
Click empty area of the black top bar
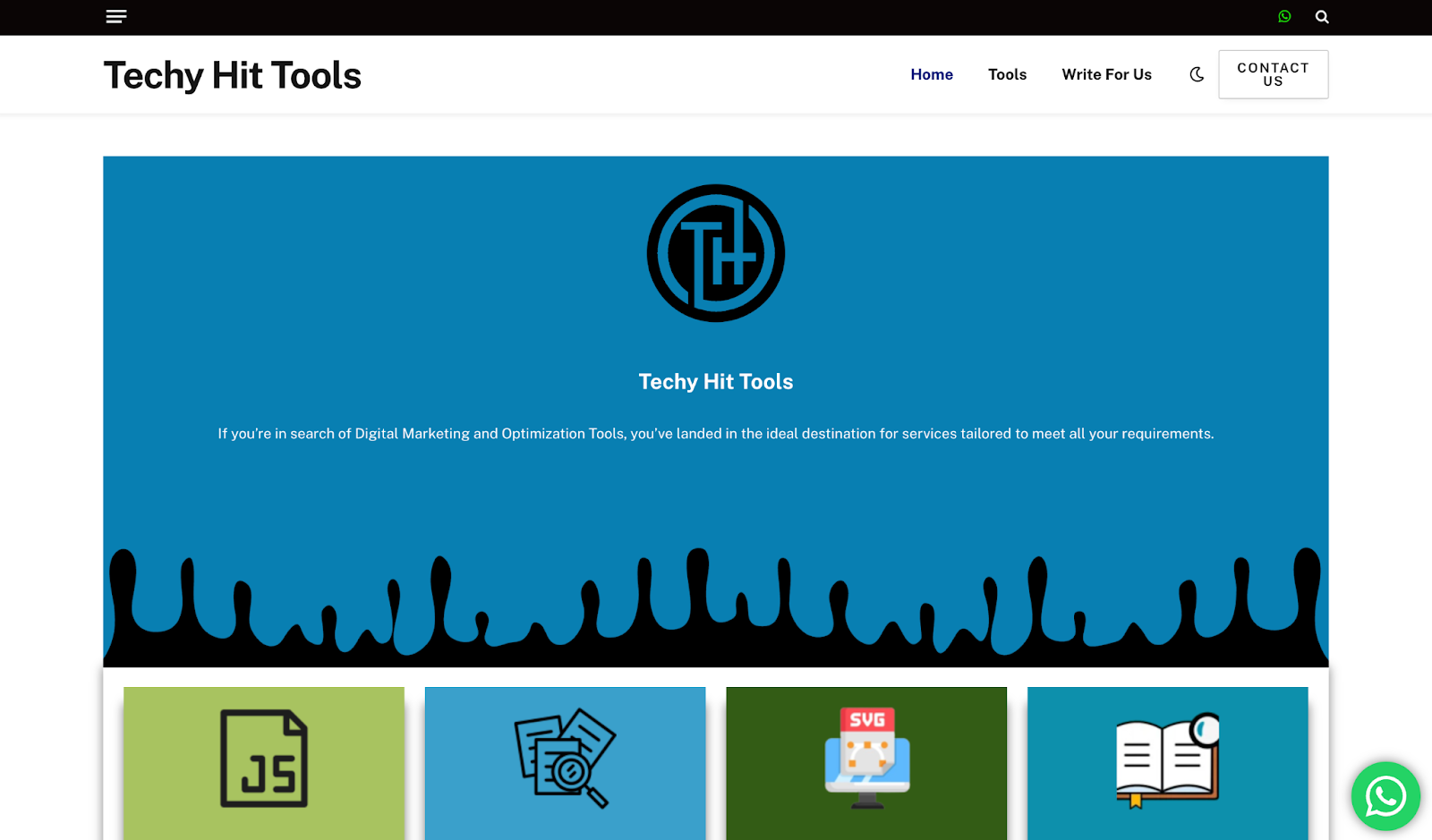pyautogui.click(x=716, y=16)
